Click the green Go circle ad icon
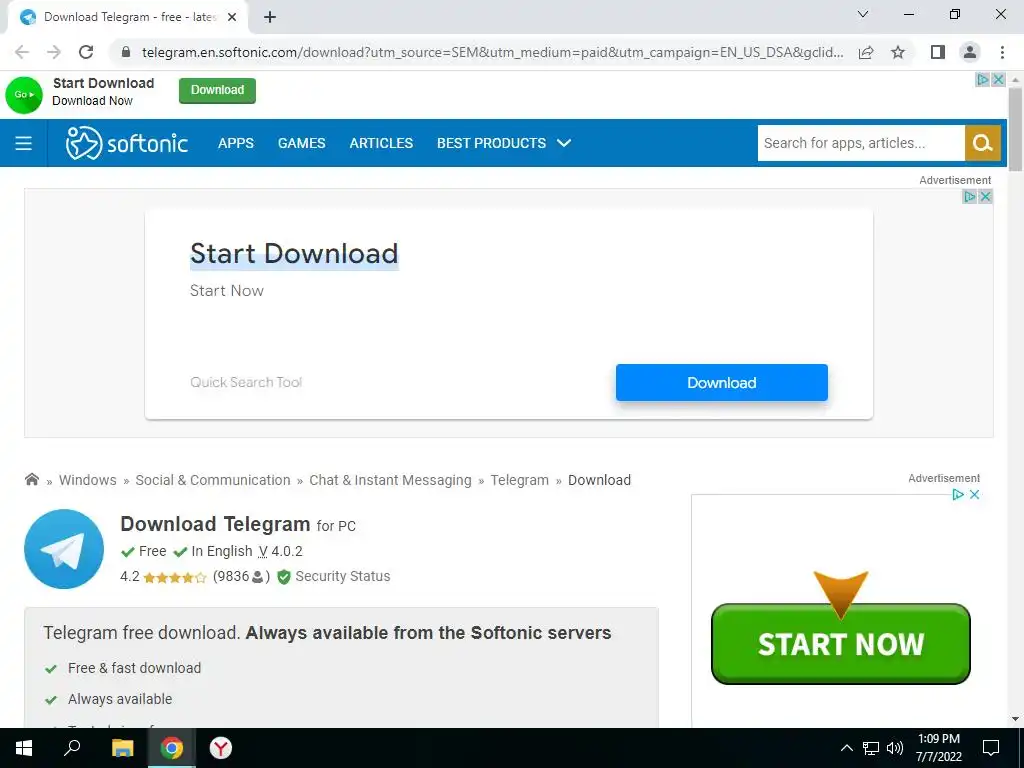 [24, 95]
